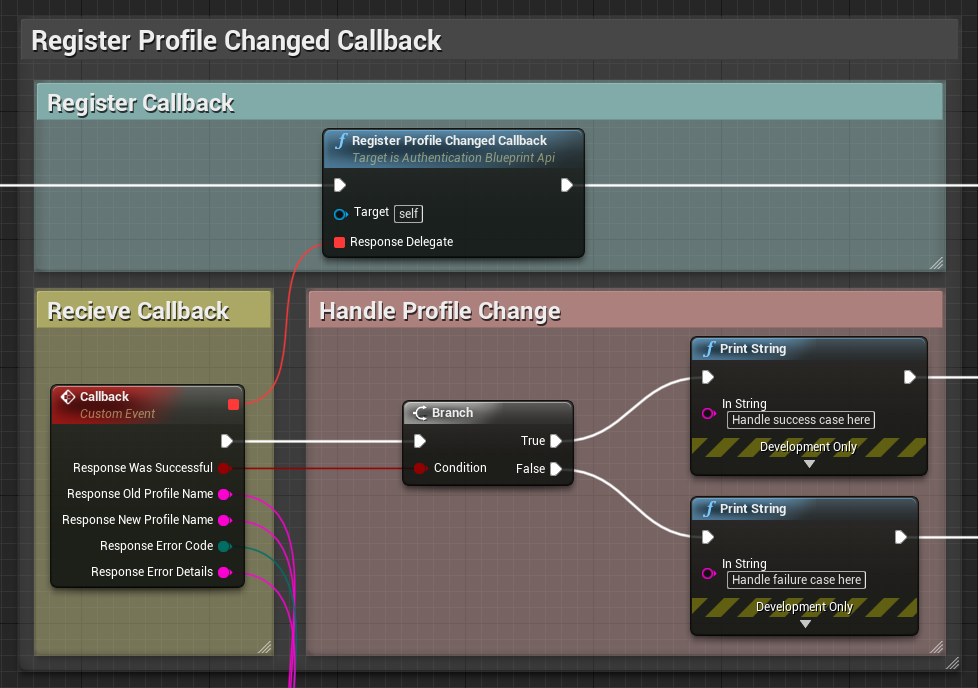Expand the failure Print String node options
Viewport: 978px width, 688px height.
click(x=805, y=624)
